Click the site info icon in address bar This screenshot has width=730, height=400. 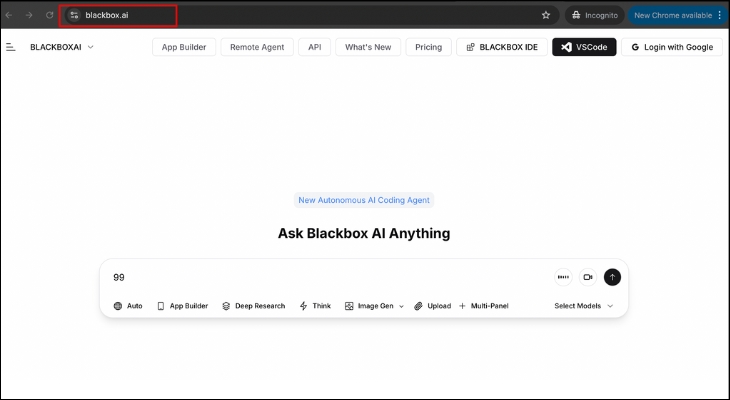[x=74, y=15]
